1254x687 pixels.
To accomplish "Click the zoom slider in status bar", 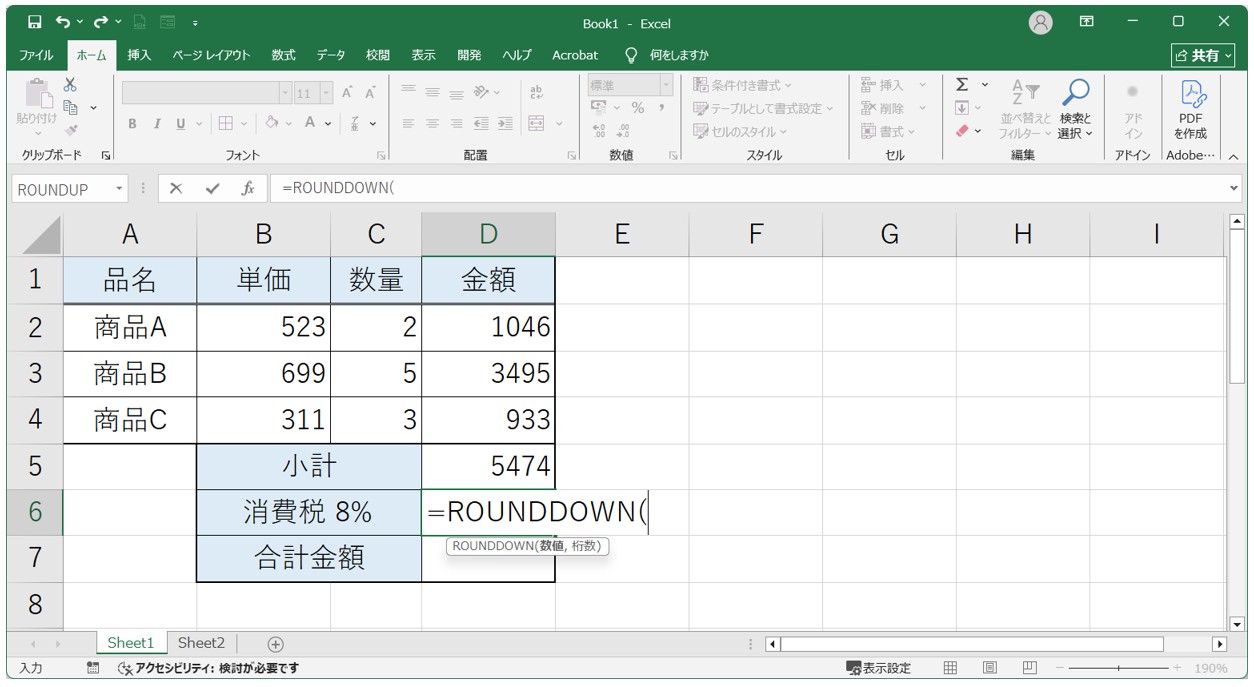I will pyautogui.click(x=1118, y=668).
